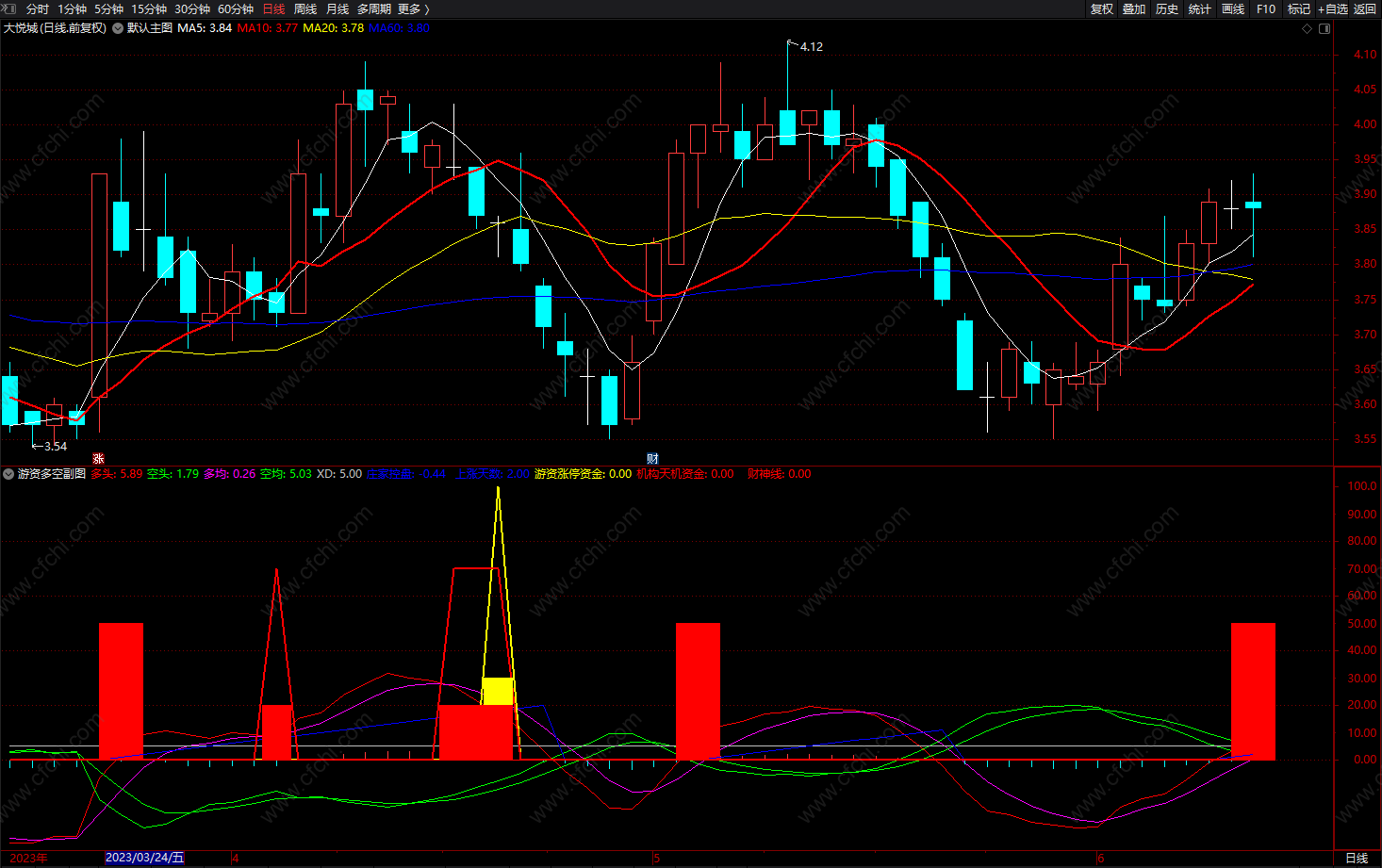
Task: Click the 空头: 1.79 value
Action: tap(173, 474)
